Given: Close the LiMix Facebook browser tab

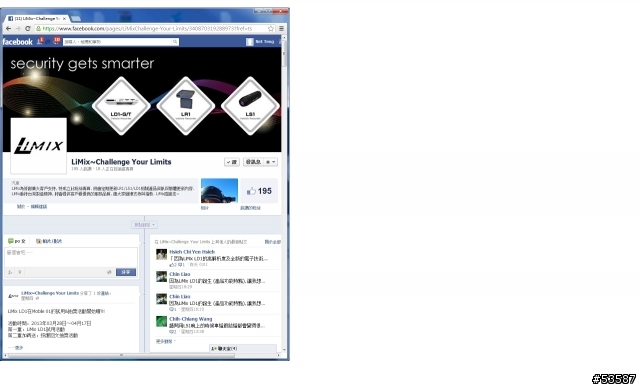Looking at the screenshot, I should coord(64,18).
